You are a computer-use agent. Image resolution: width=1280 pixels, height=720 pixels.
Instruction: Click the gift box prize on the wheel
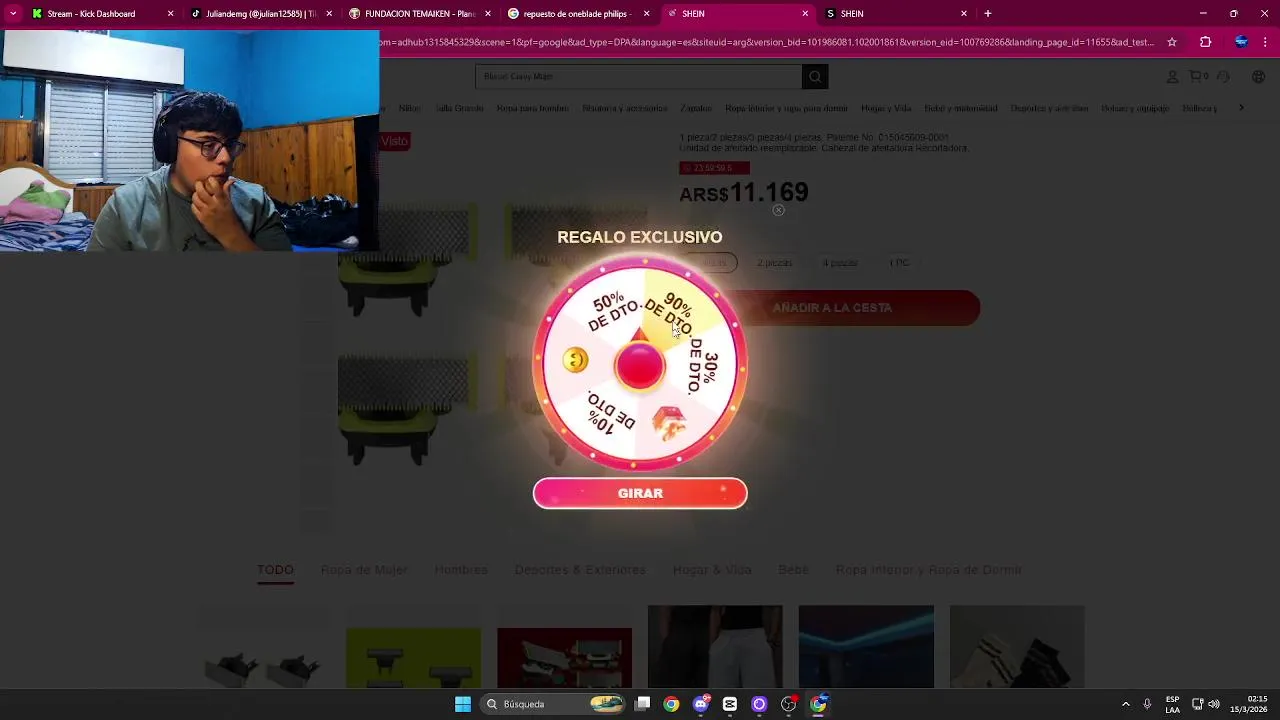669,422
